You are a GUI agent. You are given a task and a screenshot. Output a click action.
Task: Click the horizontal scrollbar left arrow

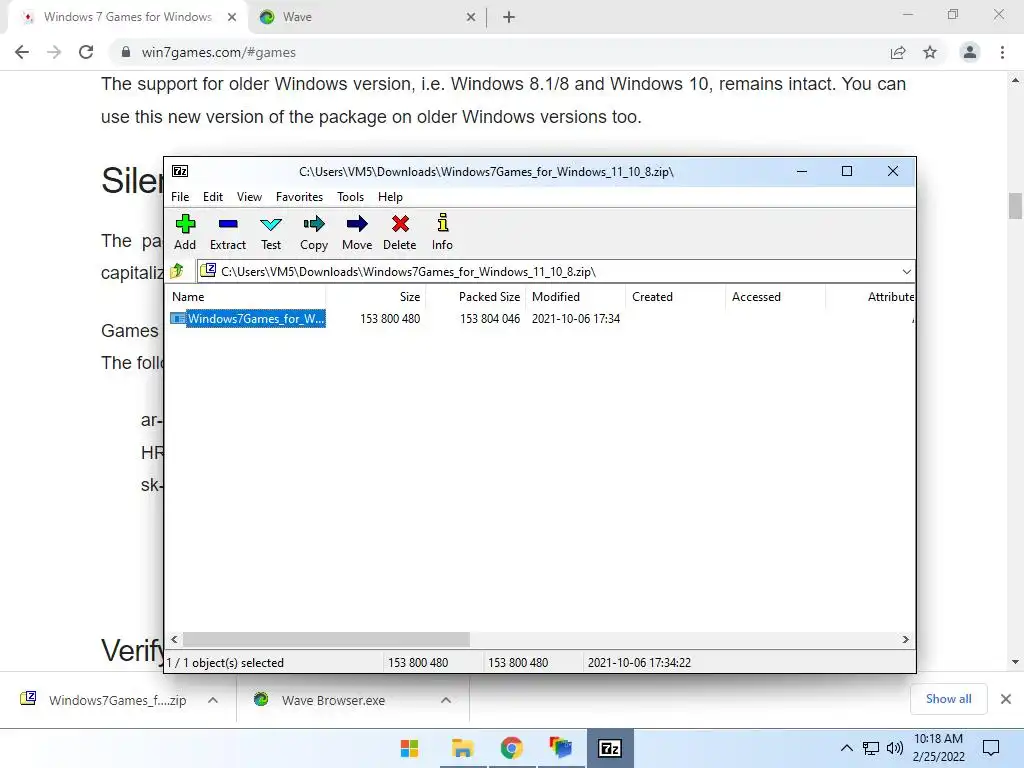tap(174, 639)
